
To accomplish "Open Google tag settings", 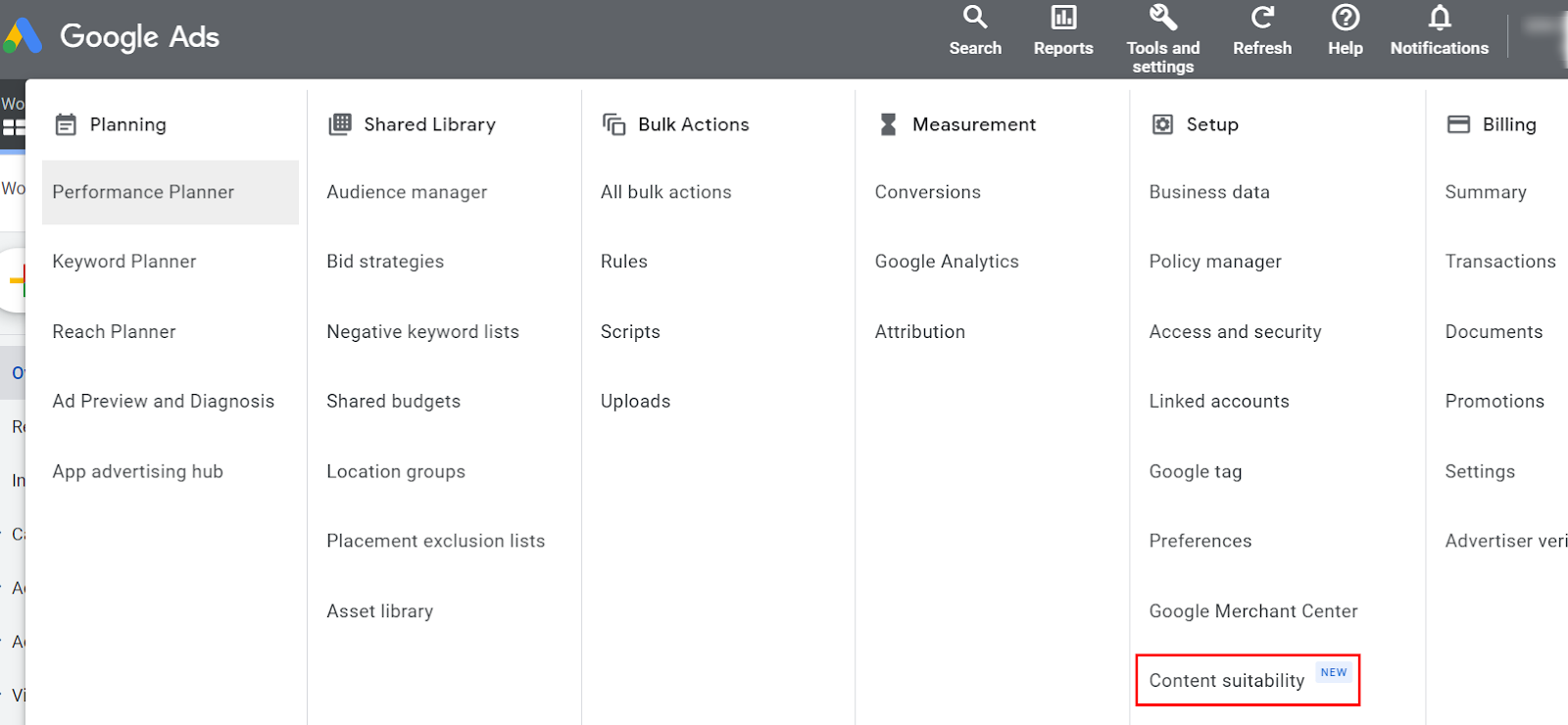I will click(x=1196, y=471).
